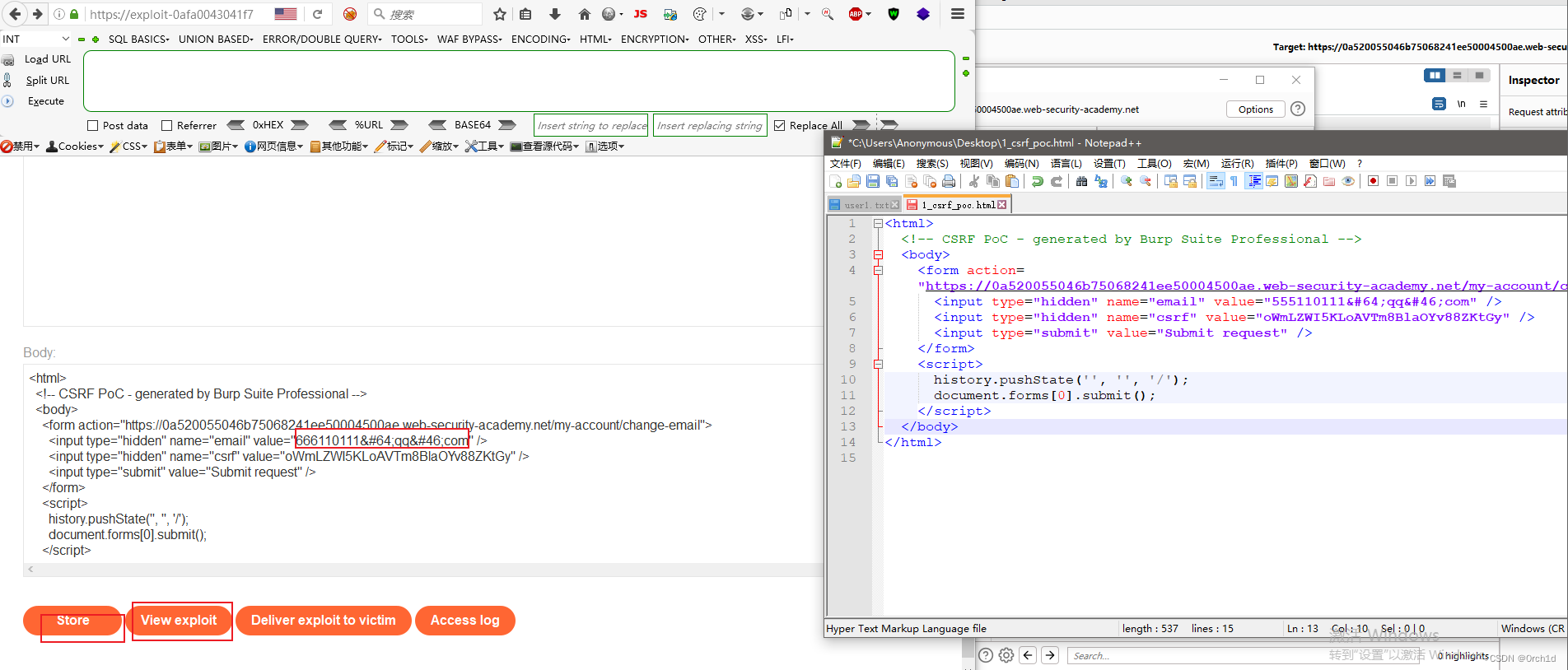This screenshot has width=1568, height=670.
Task: Click Notepad++ Run macro multiple times icon
Action: pyautogui.click(x=1430, y=181)
